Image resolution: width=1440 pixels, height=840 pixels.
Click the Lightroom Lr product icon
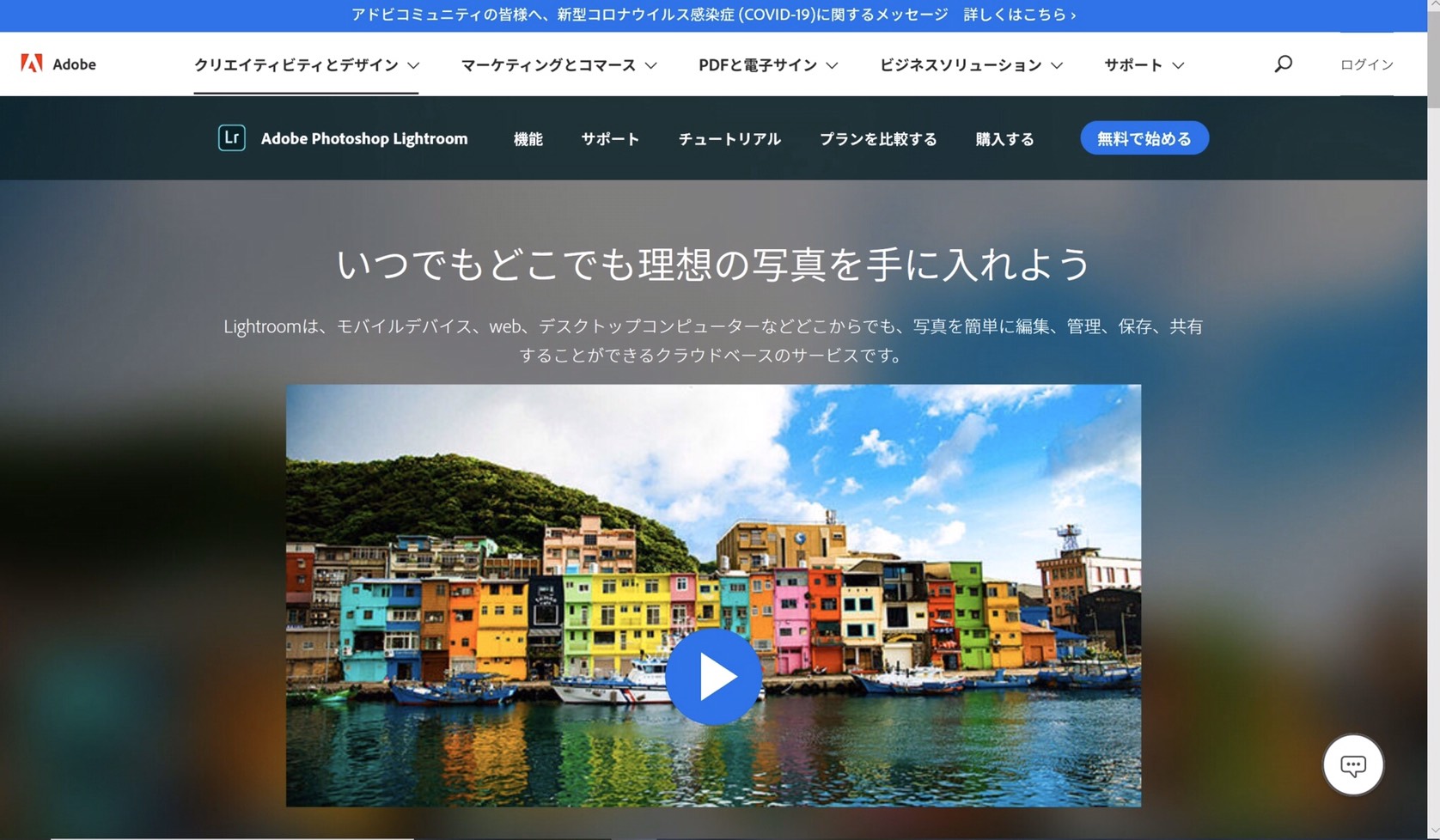(x=231, y=138)
